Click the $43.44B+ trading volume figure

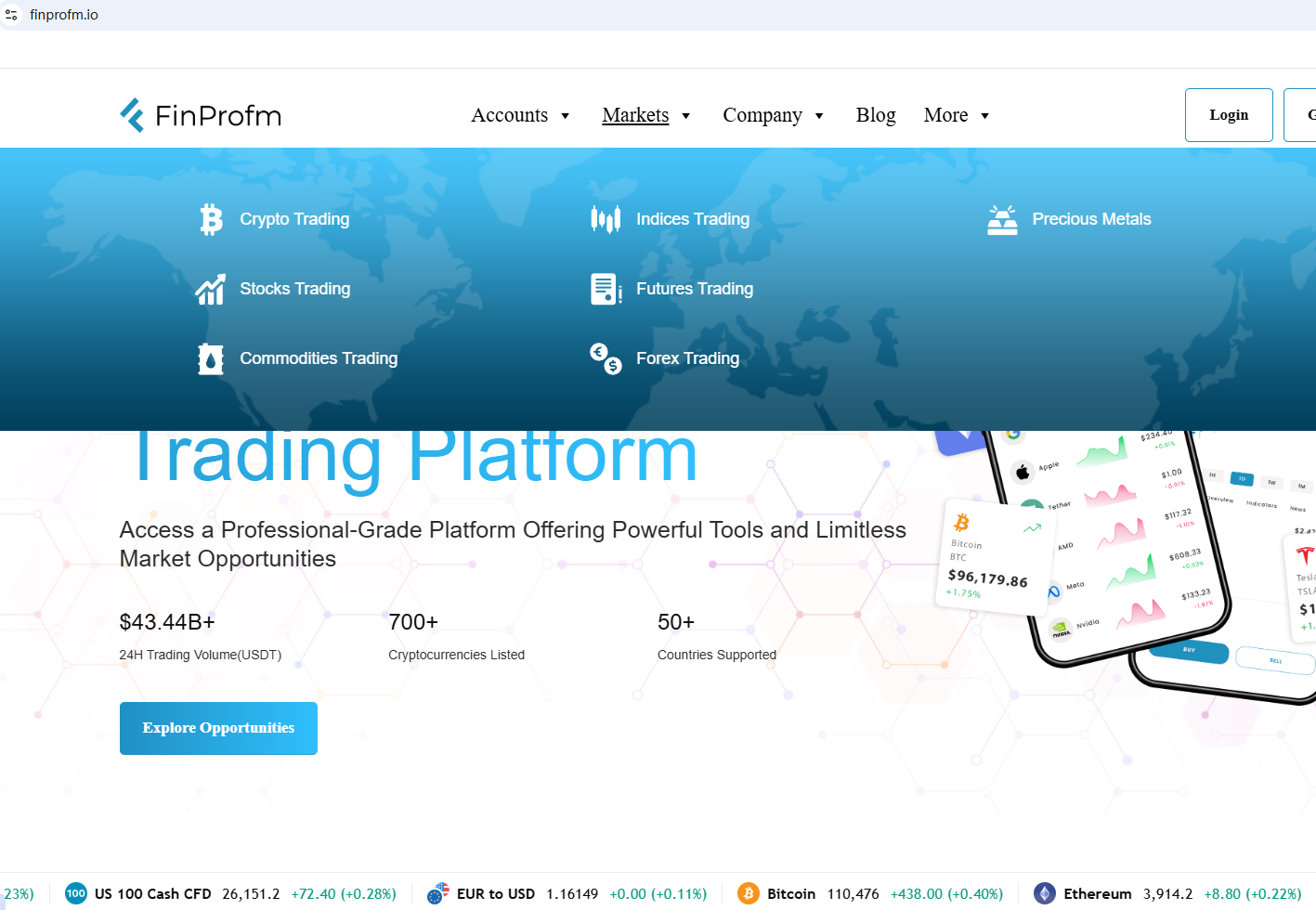(x=167, y=622)
